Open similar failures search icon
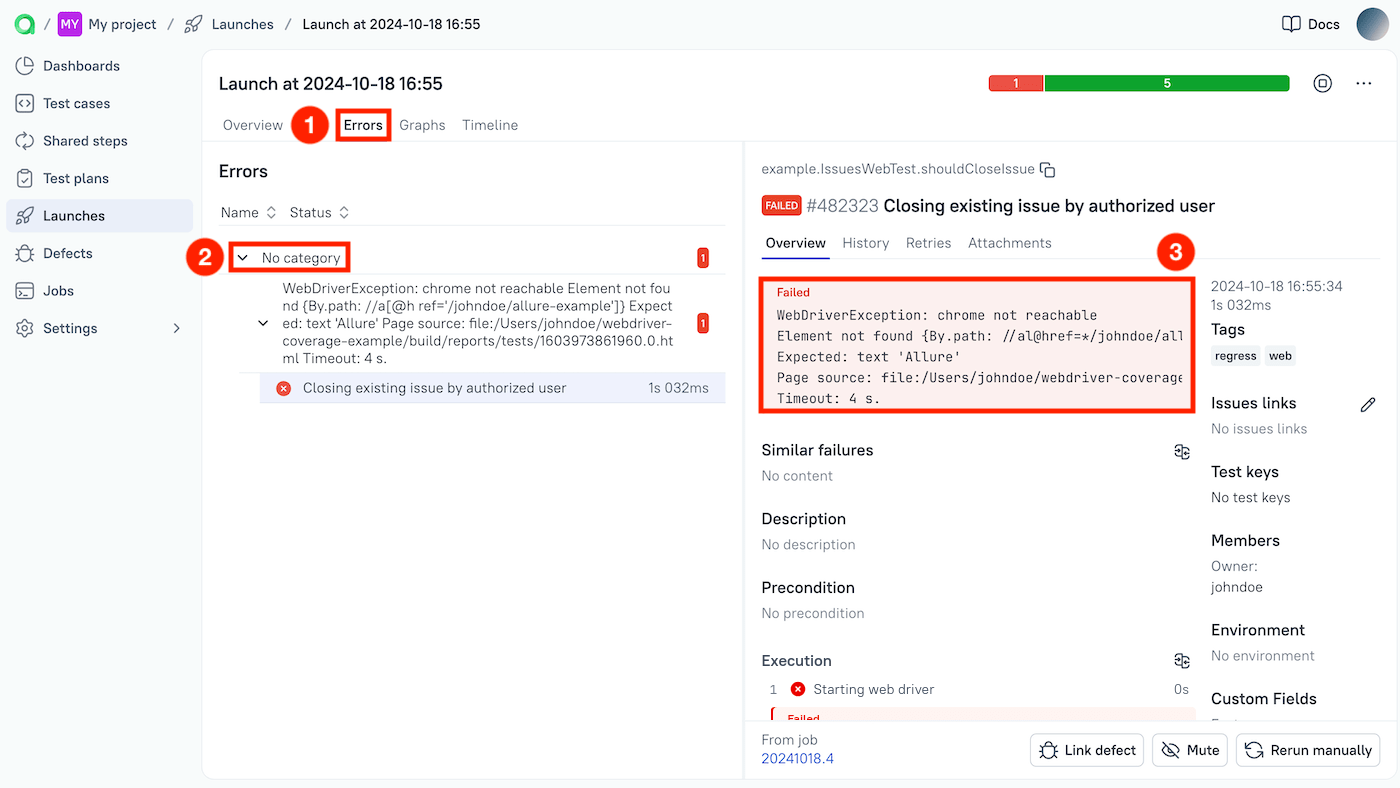 1182,451
